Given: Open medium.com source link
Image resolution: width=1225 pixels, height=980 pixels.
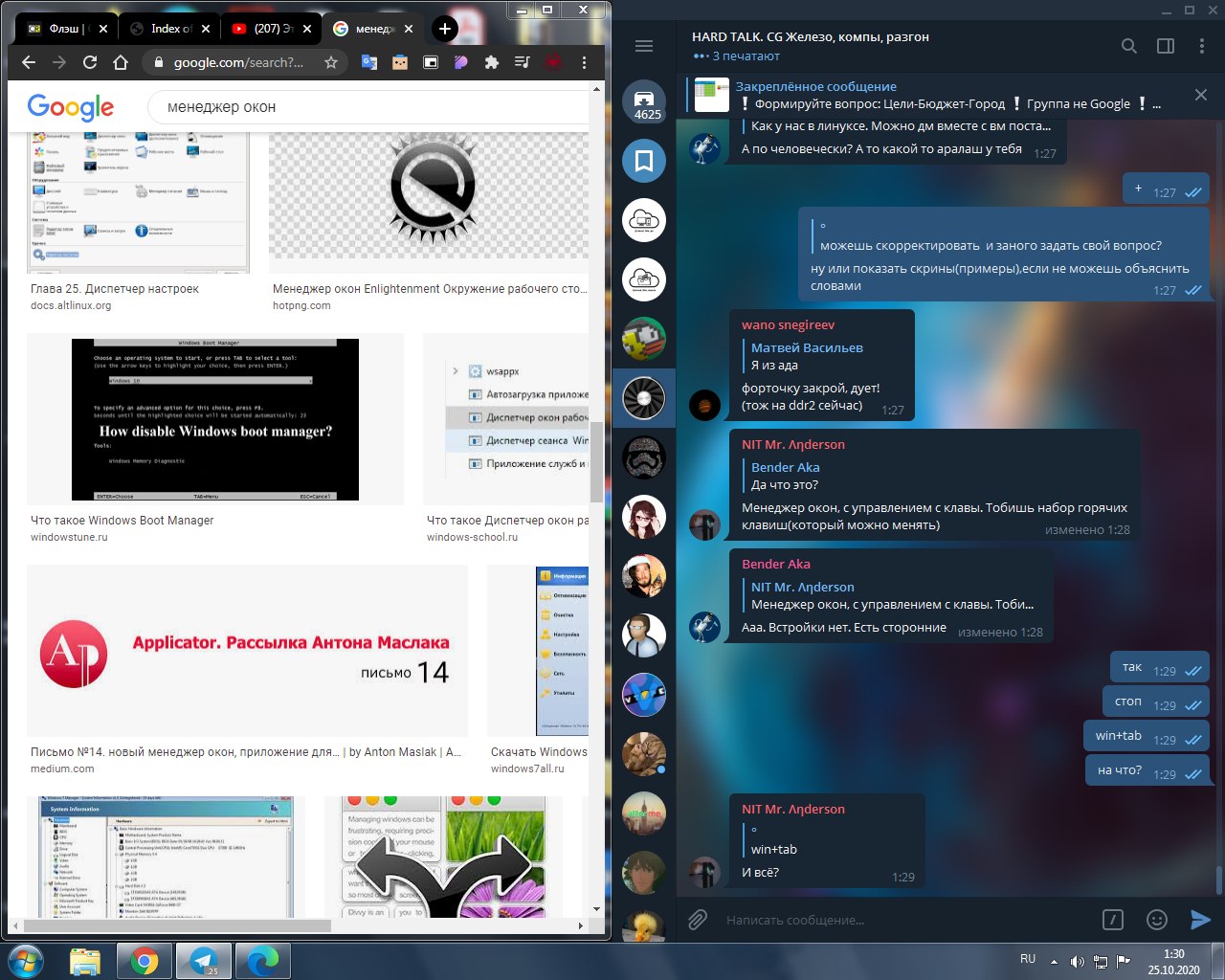Looking at the screenshot, I should (62, 769).
